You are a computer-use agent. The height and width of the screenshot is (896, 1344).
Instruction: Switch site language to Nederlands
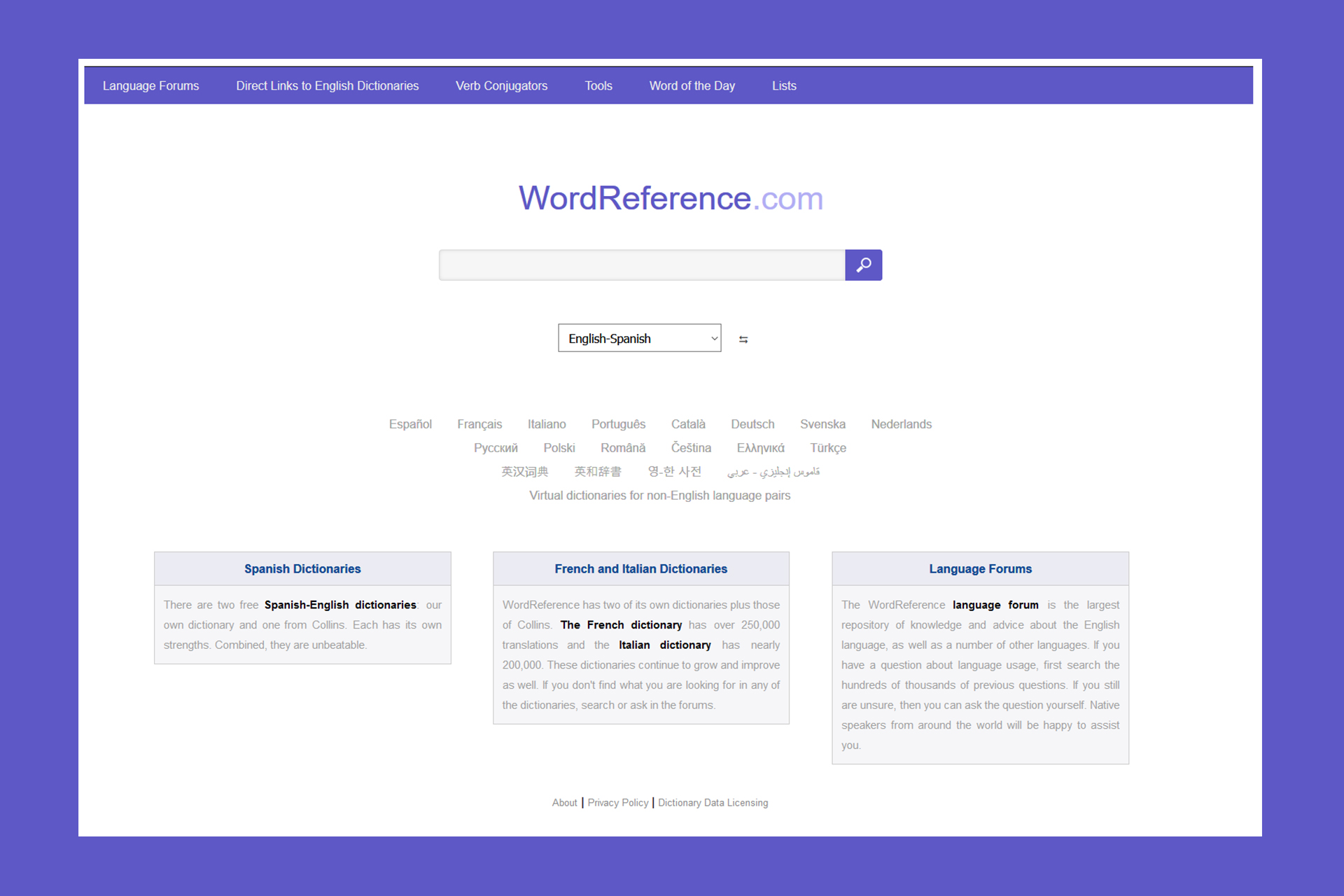coord(901,424)
